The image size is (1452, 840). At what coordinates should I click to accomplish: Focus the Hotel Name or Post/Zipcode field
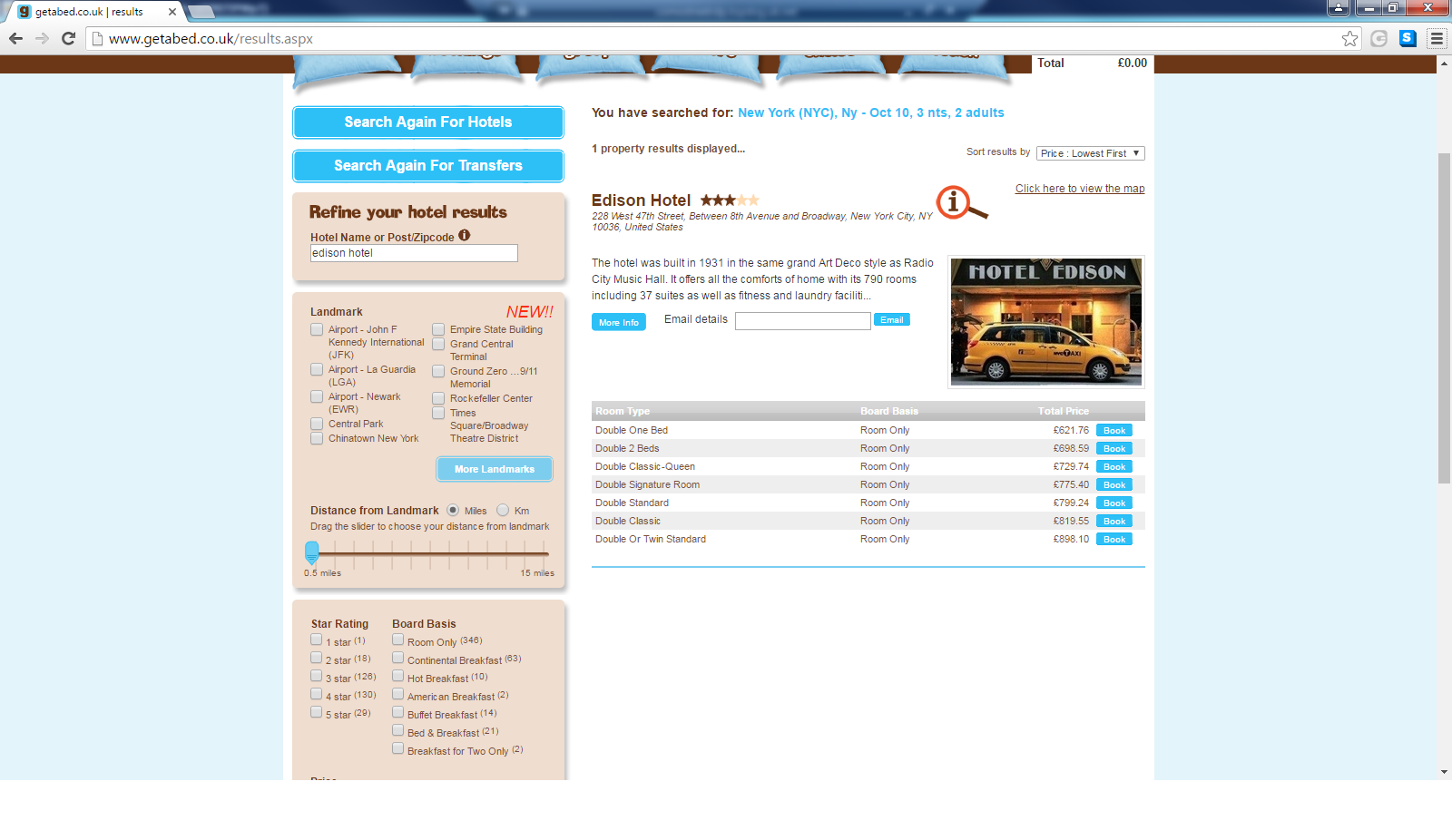(414, 253)
